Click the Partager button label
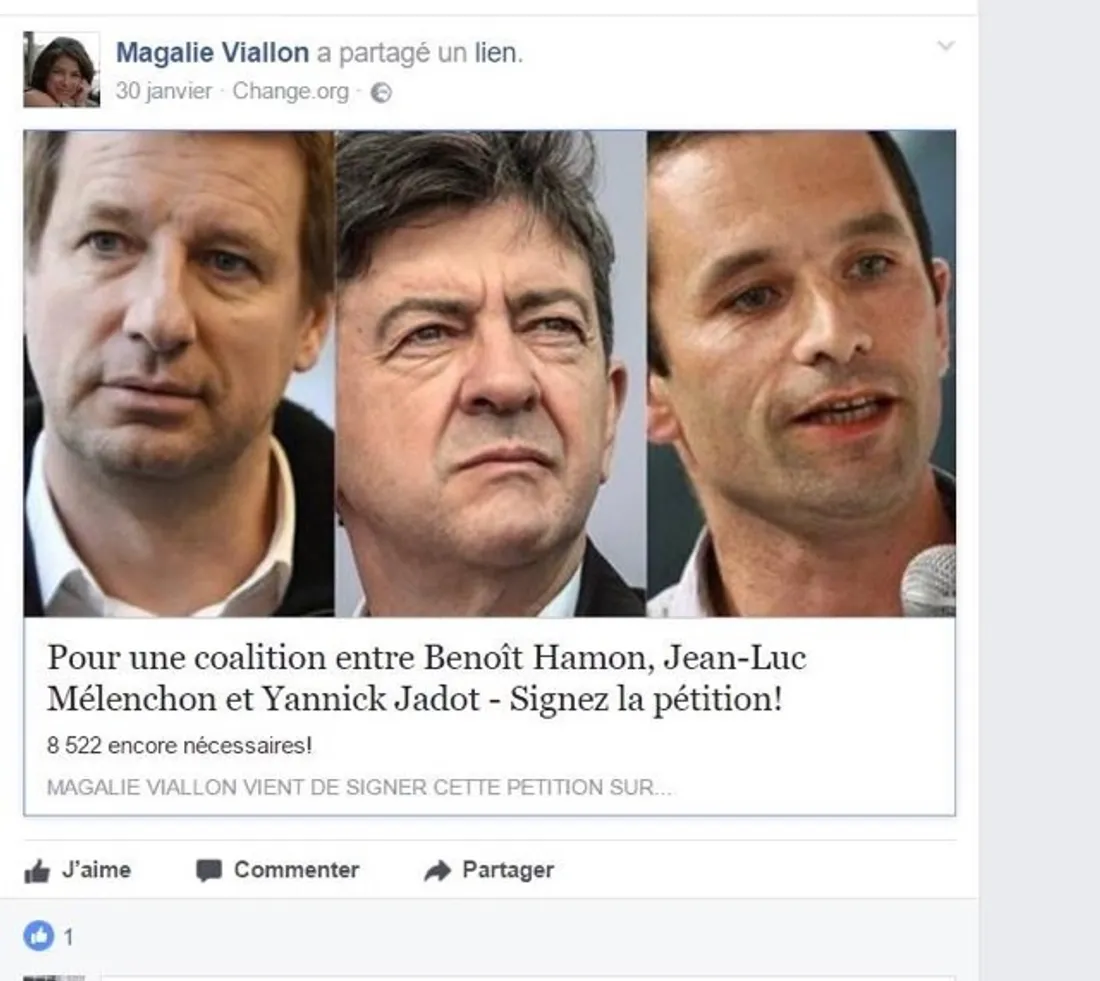The width and height of the screenshot is (1100, 981). (508, 870)
